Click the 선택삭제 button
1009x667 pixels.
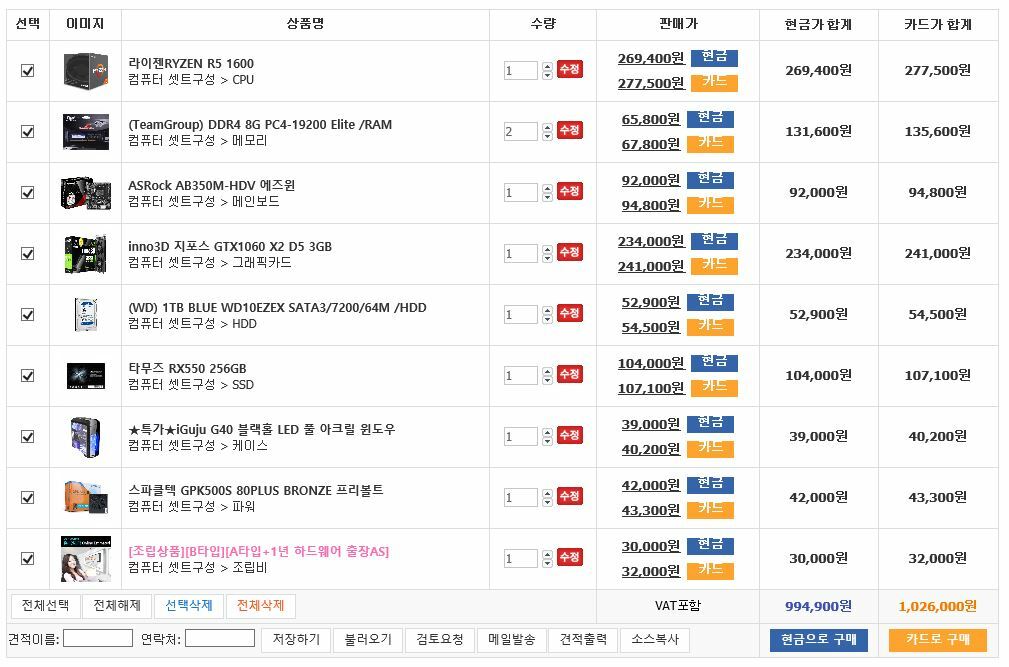189,606
